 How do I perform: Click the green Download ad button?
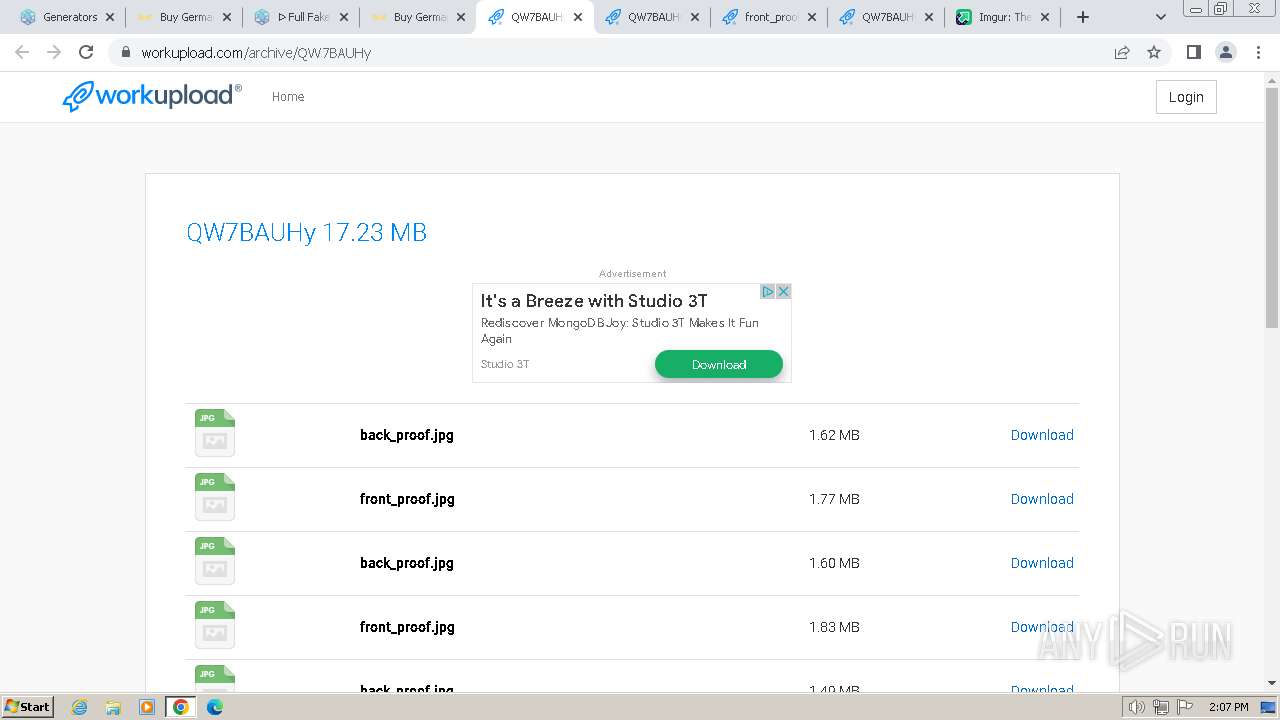(x=719, y=364)
